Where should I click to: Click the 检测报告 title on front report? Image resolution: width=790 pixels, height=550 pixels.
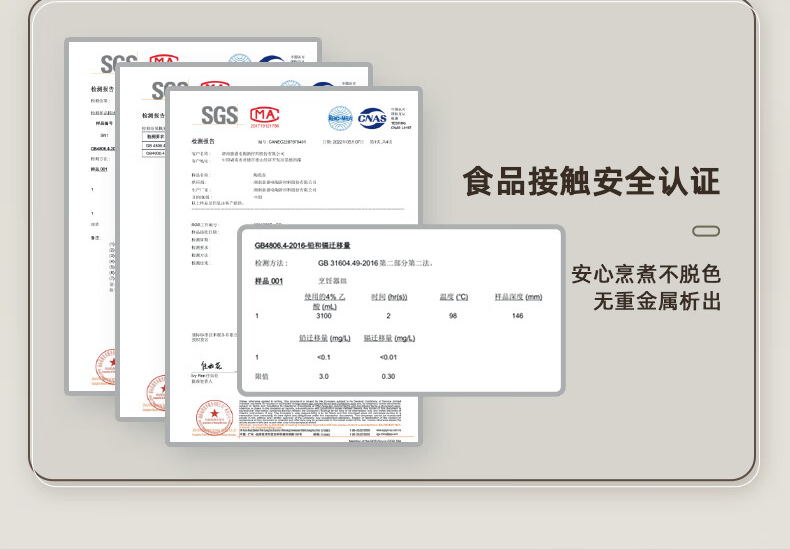[203, 142]
